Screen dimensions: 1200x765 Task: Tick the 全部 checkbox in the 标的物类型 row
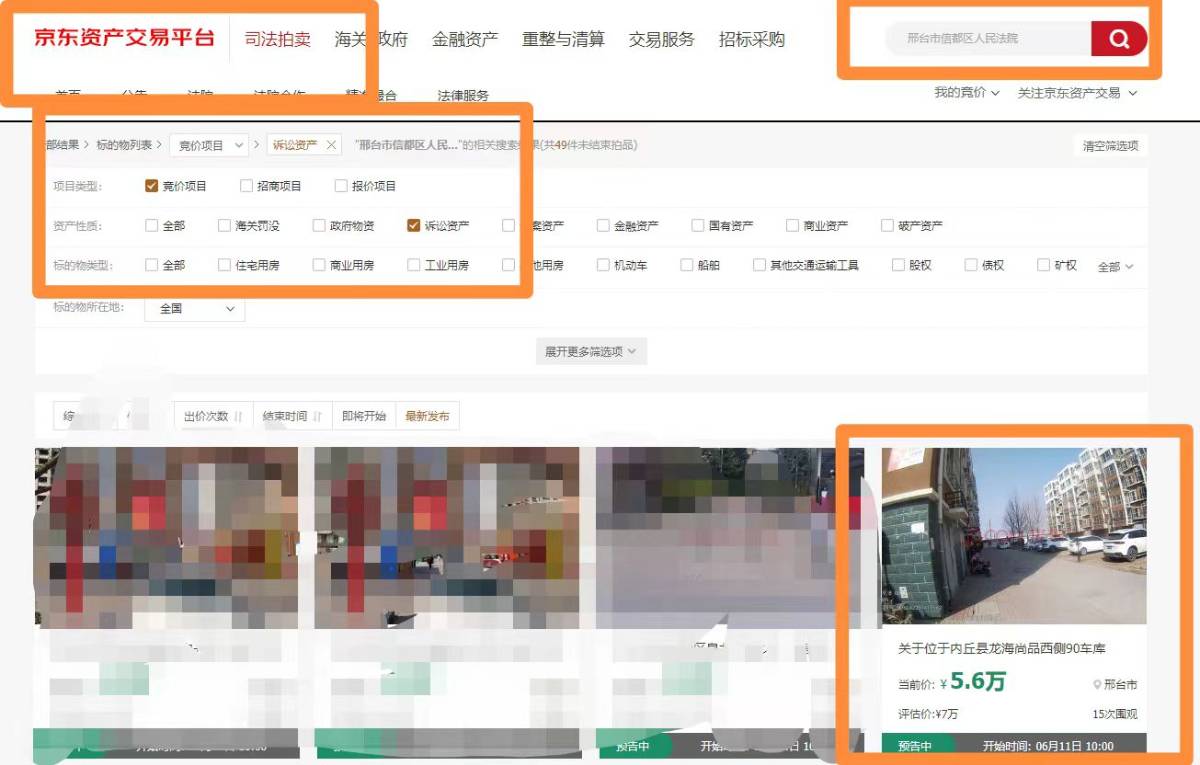pyautogui.click(x=152, y=266)
